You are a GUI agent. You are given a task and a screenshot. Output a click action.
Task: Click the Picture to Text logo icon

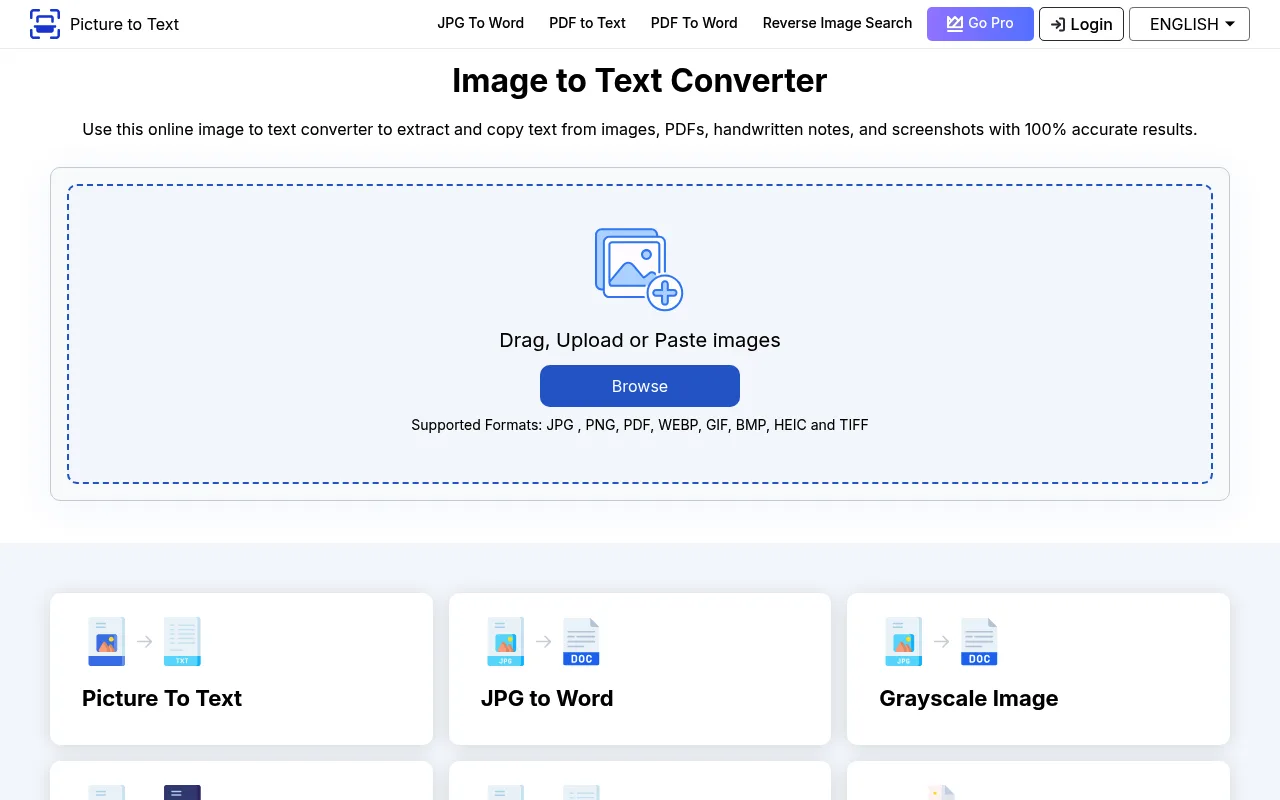45,24
